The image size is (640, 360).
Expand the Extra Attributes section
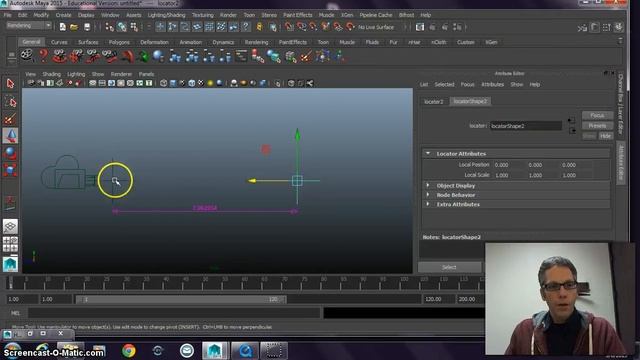coord(428,204)
